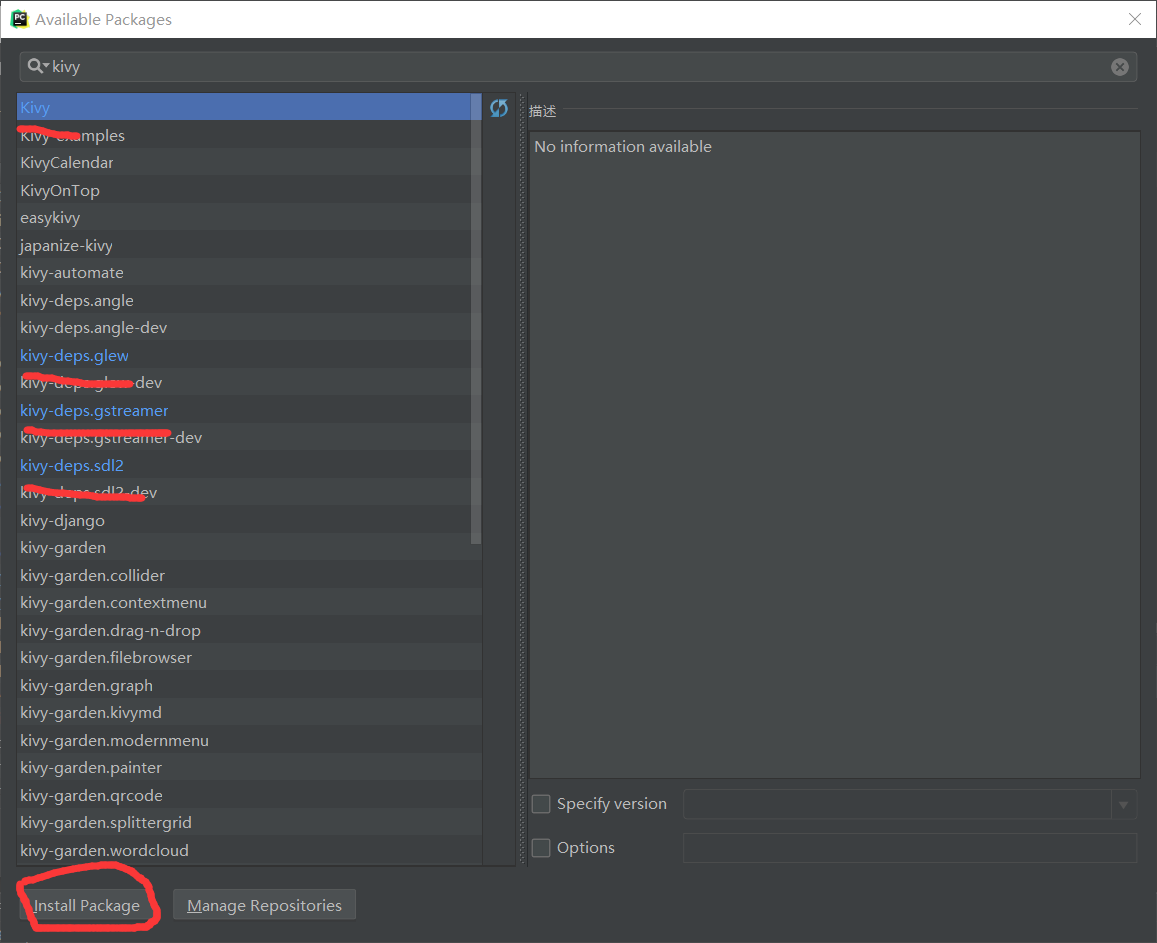The image size is (1157, 943).
Task: Click the Options text field
Action: pyautogui.click(x=910, y=848)
